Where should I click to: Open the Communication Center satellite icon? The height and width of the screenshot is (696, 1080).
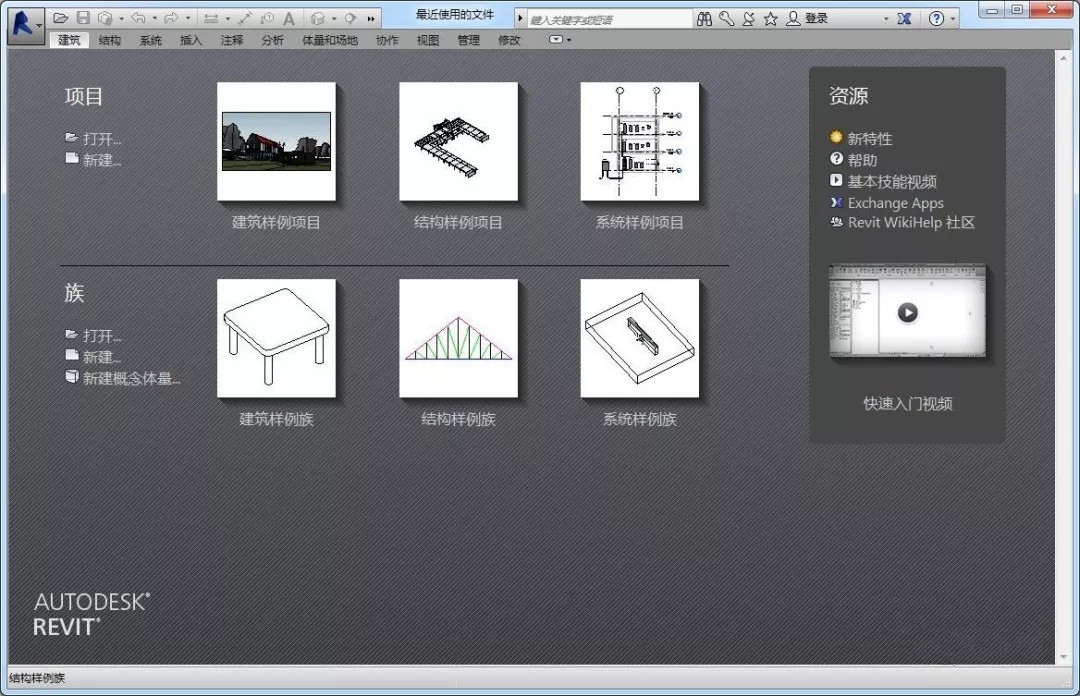749,19
